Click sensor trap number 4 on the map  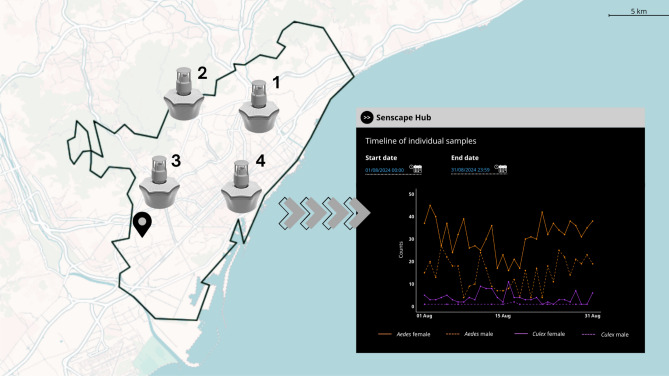241,187
